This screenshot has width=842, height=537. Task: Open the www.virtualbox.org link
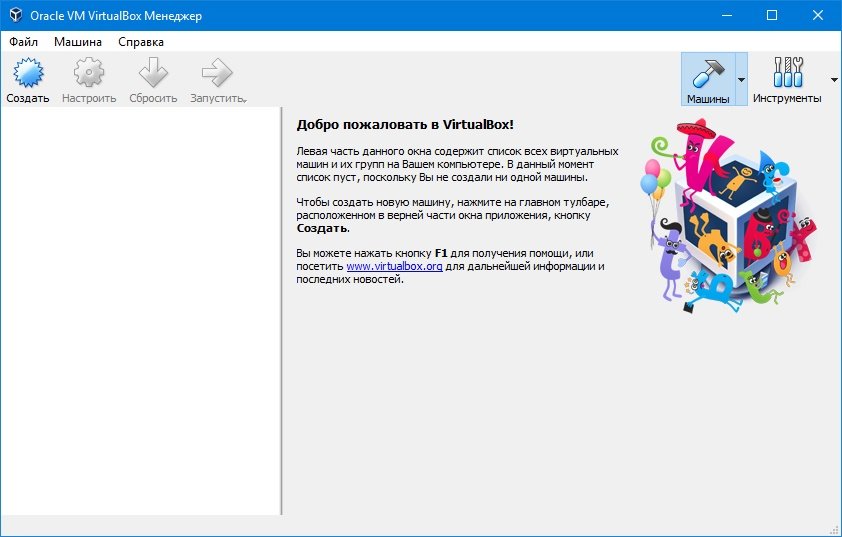tap(394, 266)
